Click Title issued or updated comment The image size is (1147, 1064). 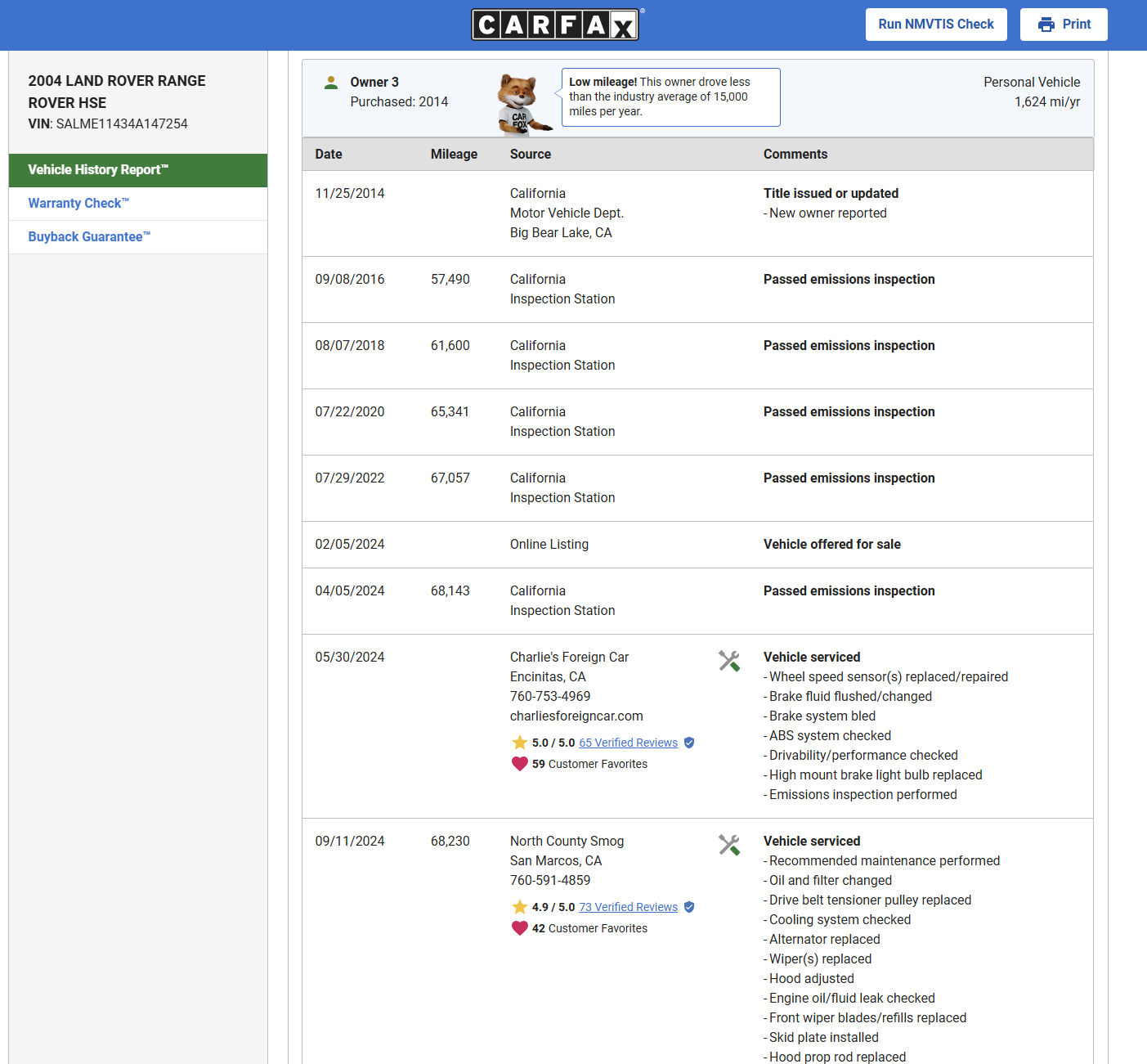pyautogui.click(x=831, y=194)
